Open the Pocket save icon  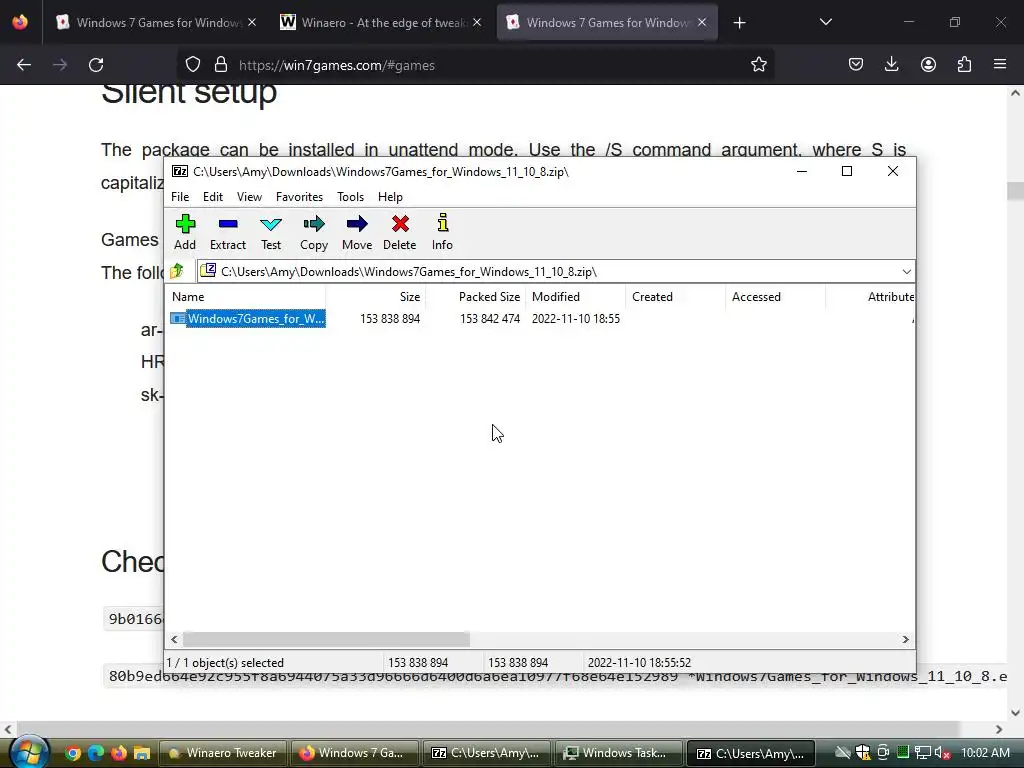coord(856,65)
